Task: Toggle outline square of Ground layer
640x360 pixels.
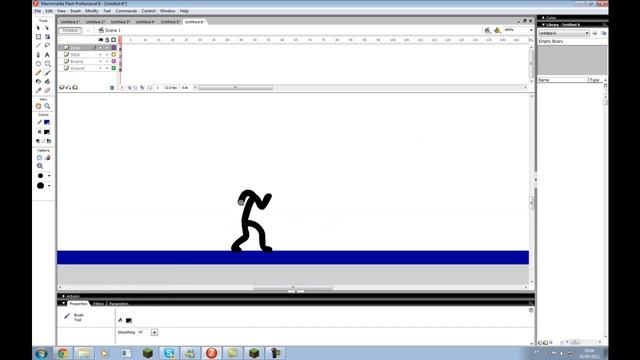Action: (x=114, y=68)
